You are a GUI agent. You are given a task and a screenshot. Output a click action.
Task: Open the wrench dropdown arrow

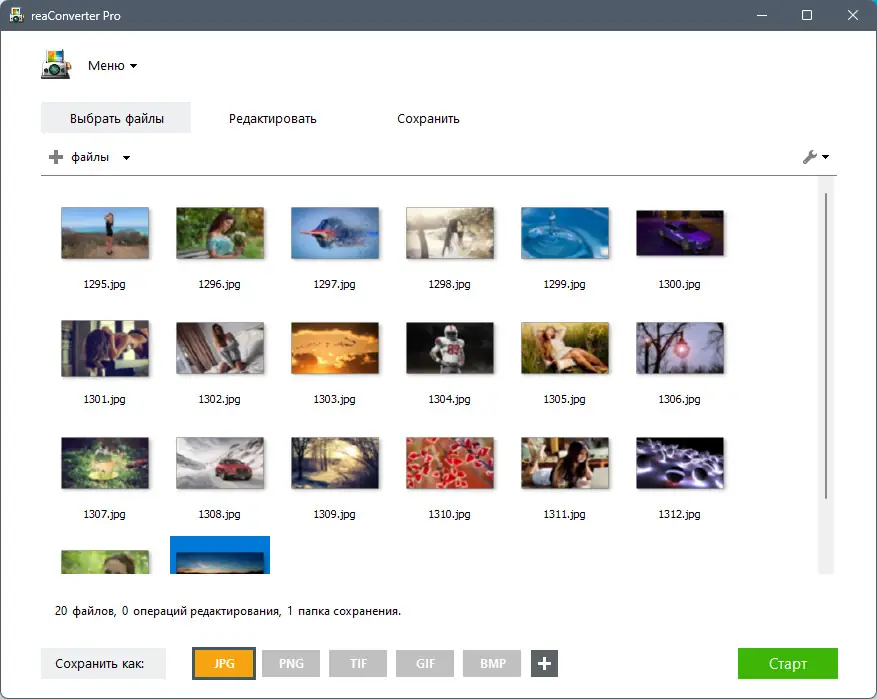click(824, 157)
